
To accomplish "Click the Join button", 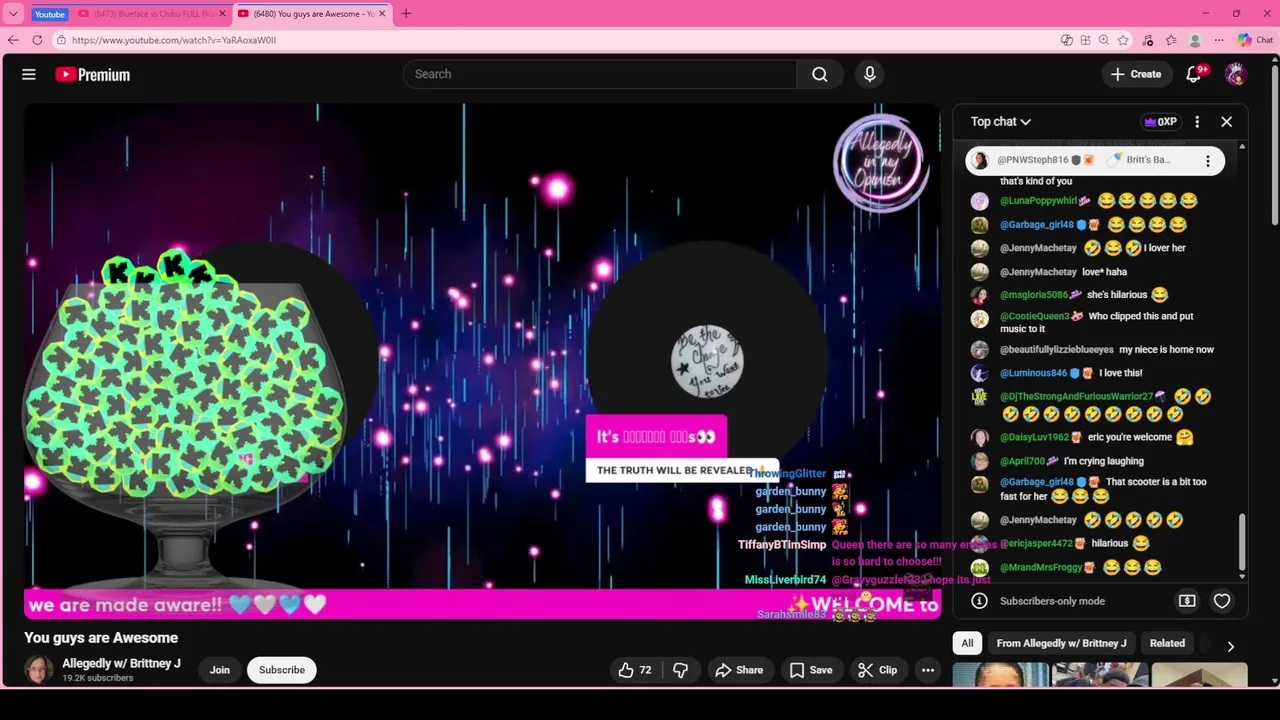I will (220, 670).
